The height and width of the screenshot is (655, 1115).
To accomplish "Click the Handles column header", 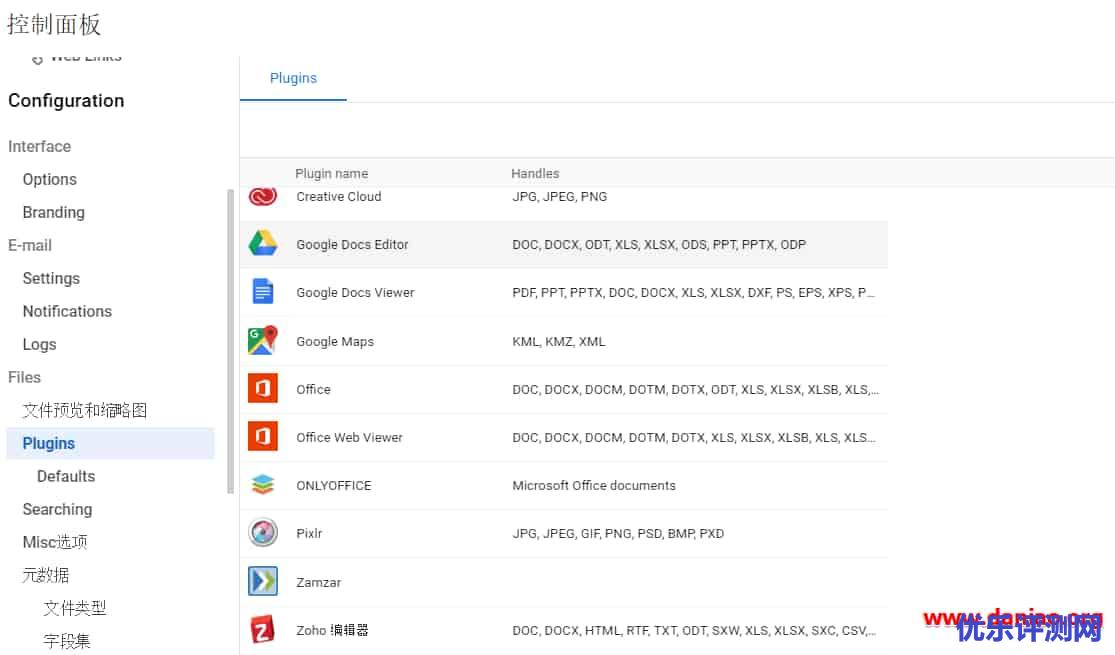I will pyautogui.click(x=535, y=173).
